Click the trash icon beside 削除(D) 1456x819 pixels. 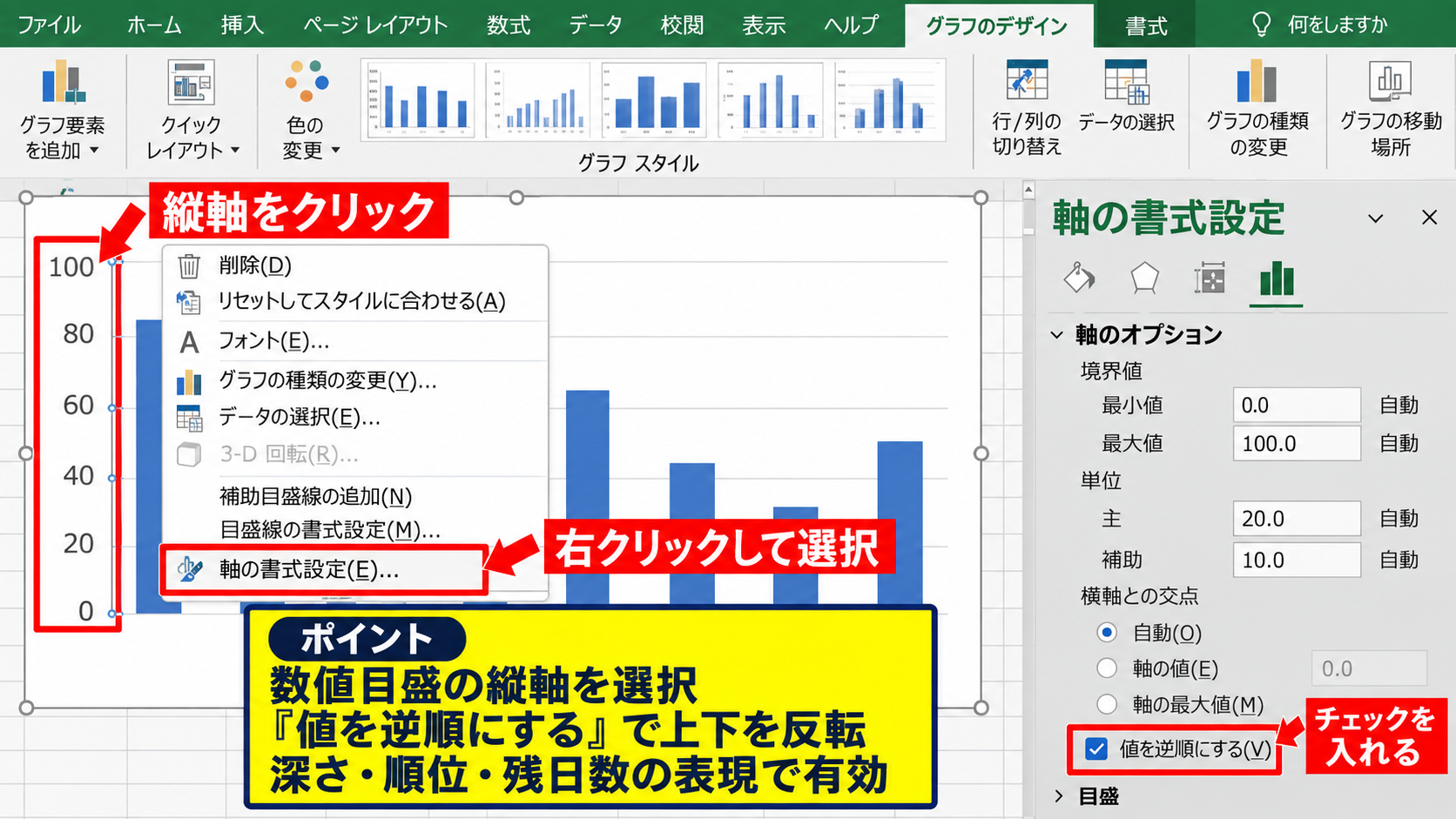pyautogui.click(x=189, y=265)
